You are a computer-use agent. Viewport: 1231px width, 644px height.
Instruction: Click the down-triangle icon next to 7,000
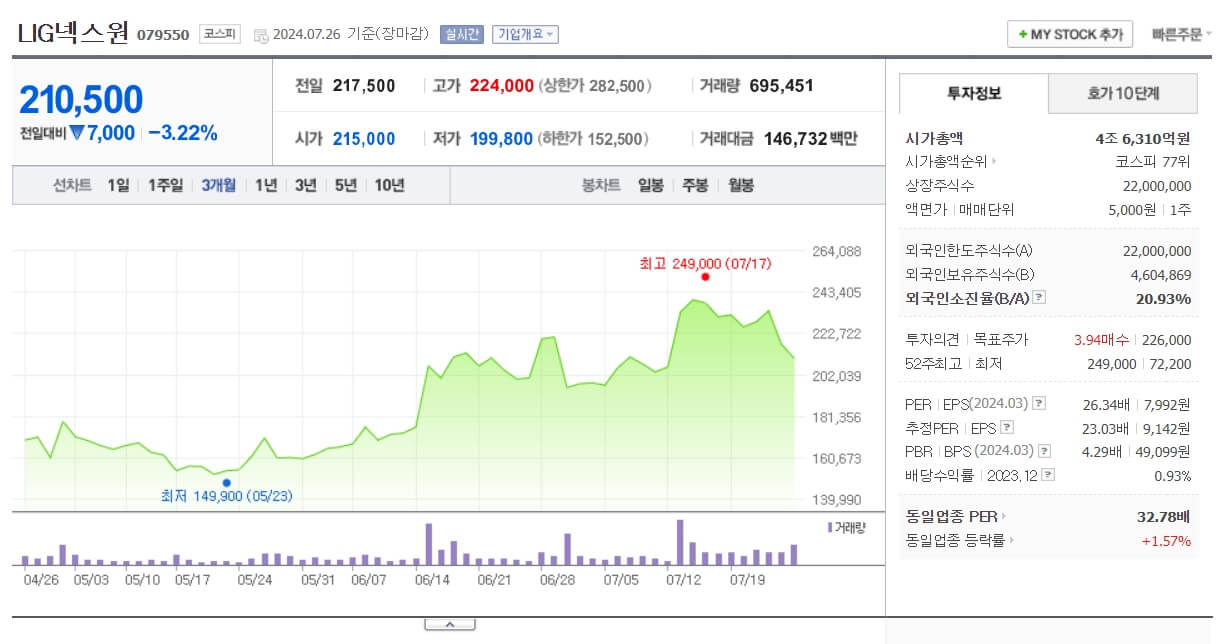[76, 133]
